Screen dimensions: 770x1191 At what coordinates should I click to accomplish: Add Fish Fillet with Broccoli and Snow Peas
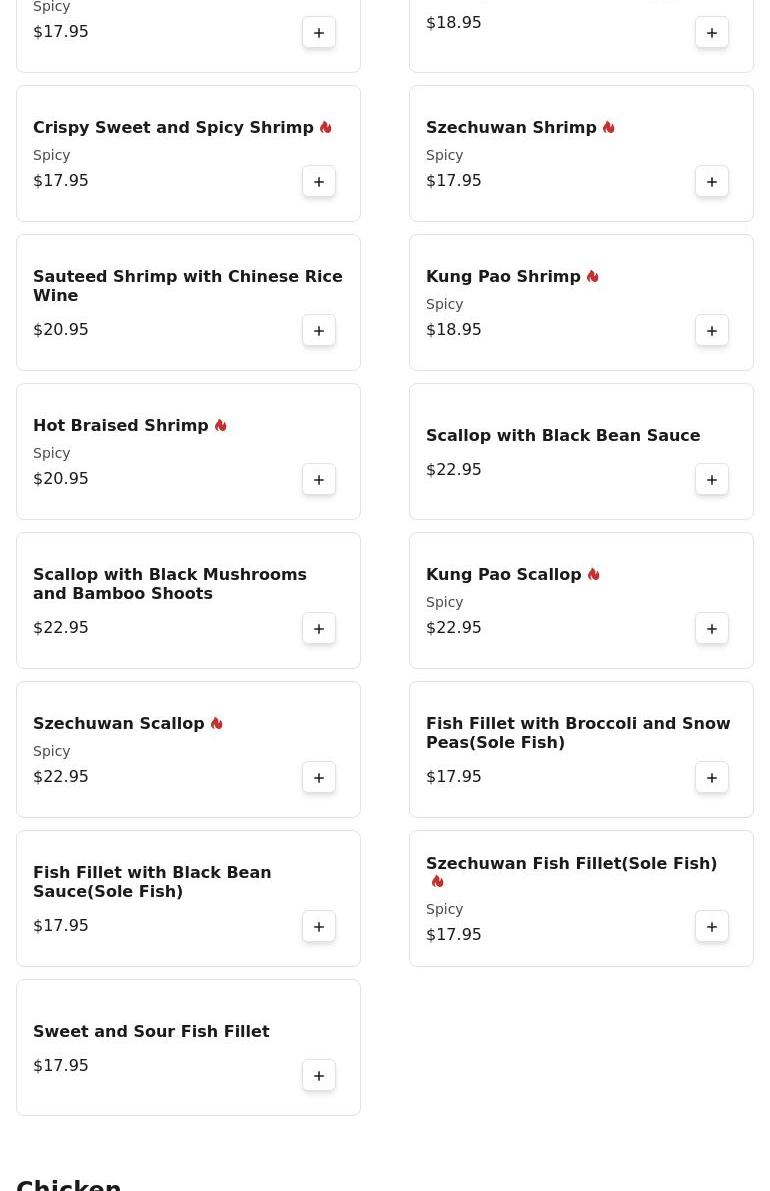click(x=712, y=777)
